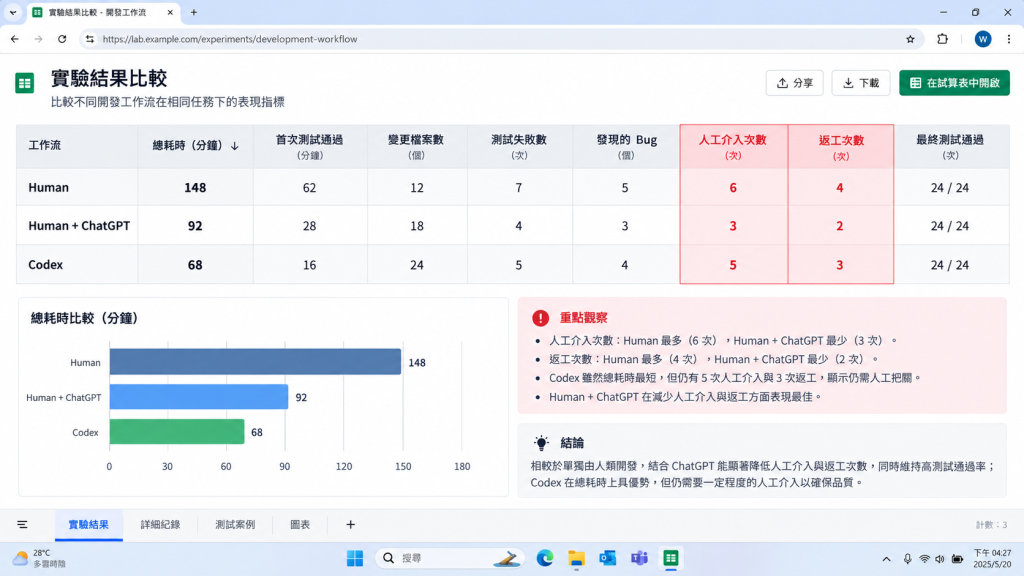This screenshot has height=576, width=1024.
Task: Switch to the 實驗結果 sheet tab
Action: click(89, 524)
